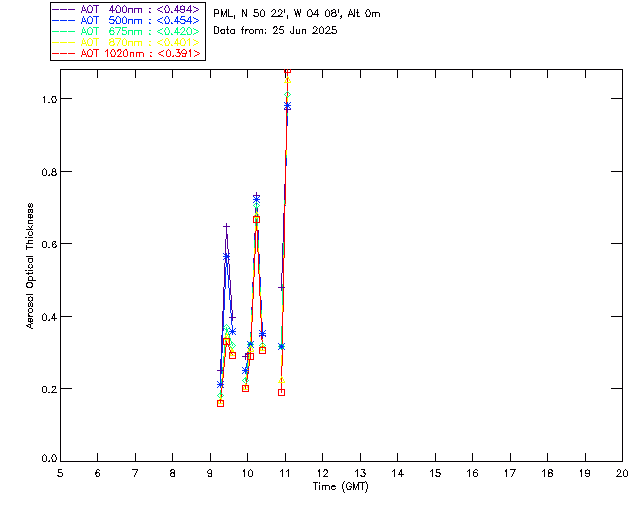Click the red square marker at second peak
This screenshot has height=512, width=640.
tap(256, 220)
